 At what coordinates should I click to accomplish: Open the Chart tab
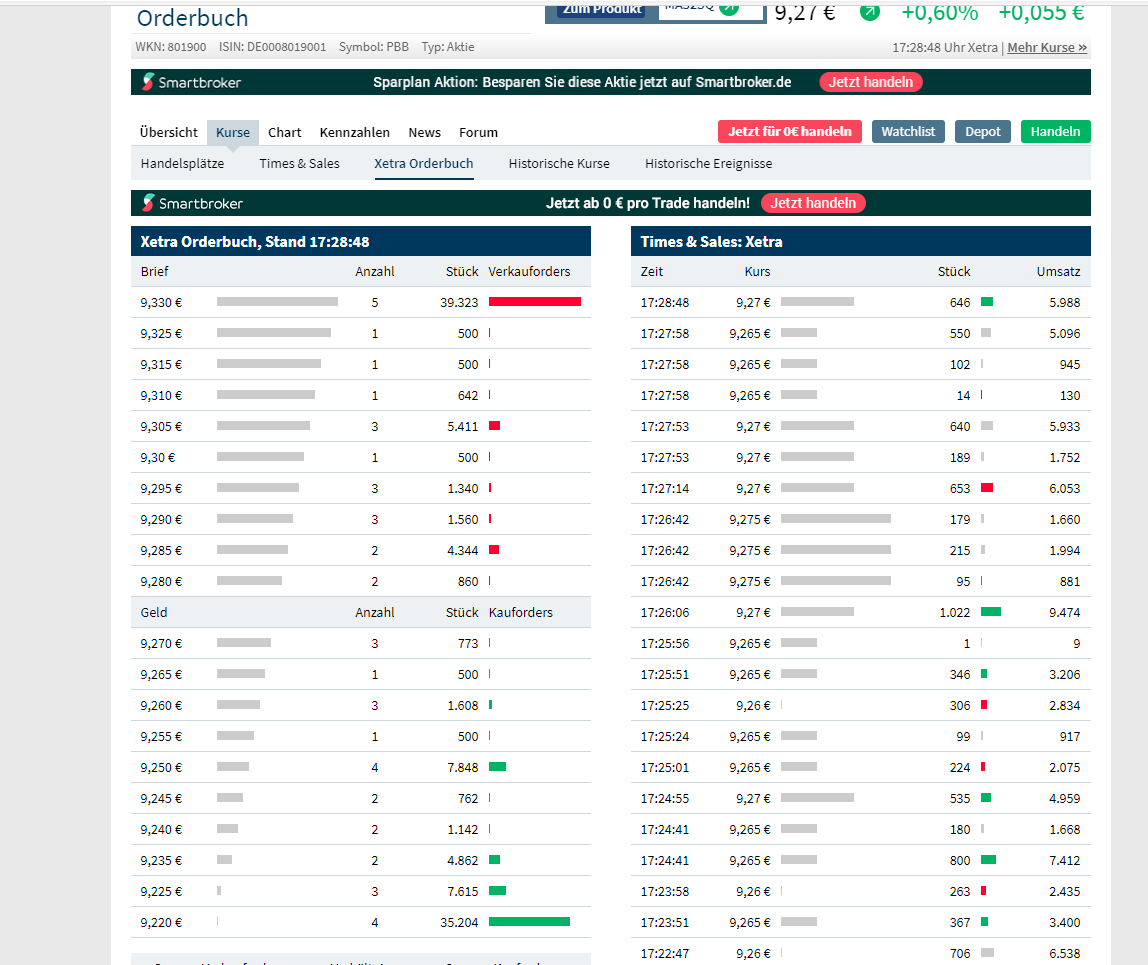[x=284, y=132]
